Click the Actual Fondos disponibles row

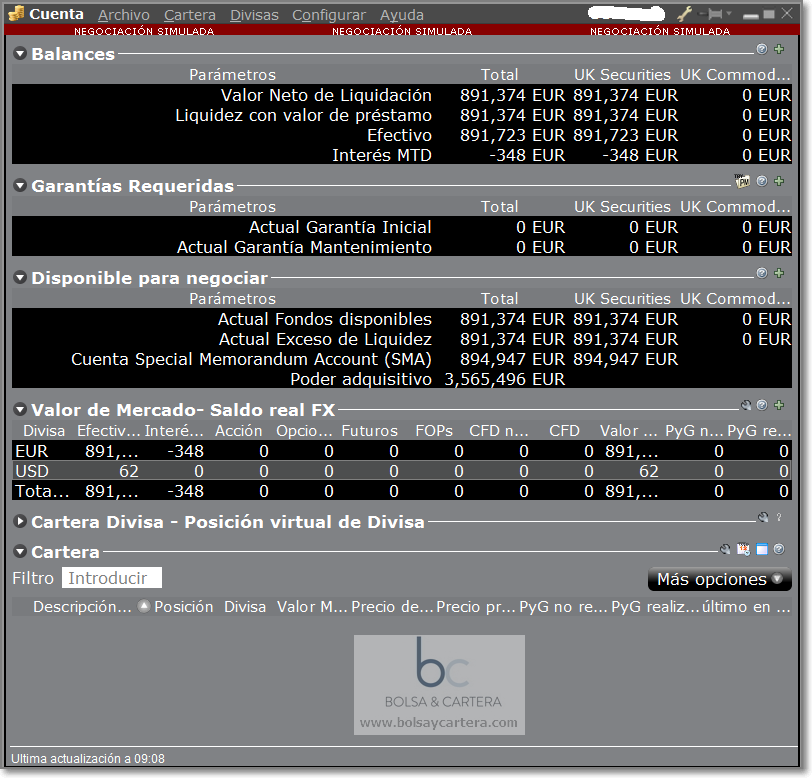click(x=401, y=319)
